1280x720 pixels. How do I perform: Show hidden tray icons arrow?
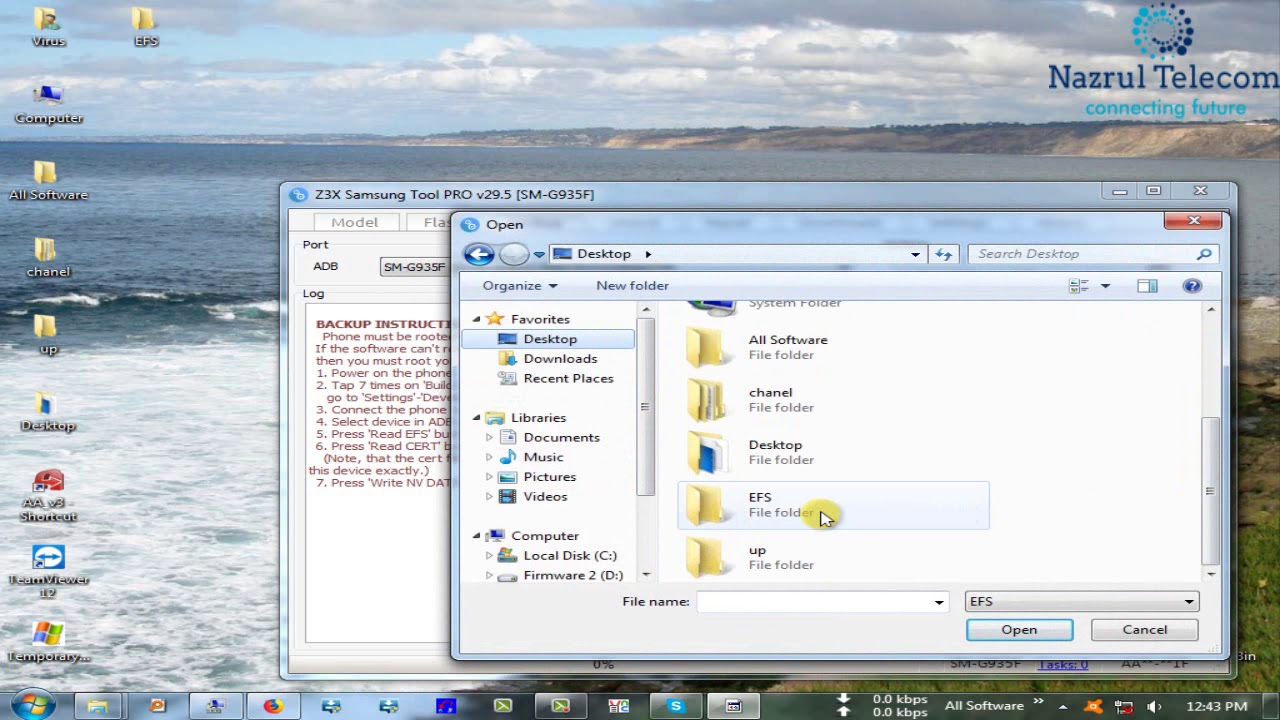point(1062,706)
